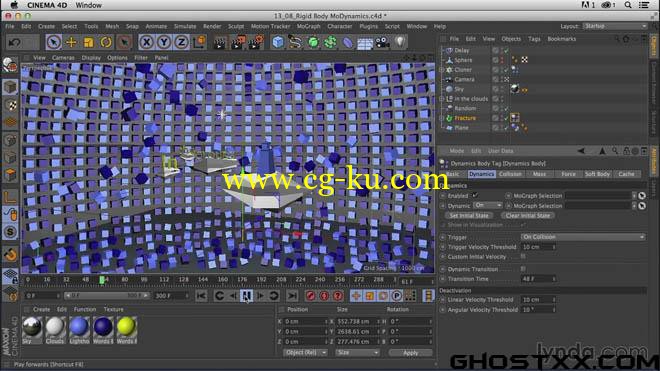Click the Set Initial State button
Image resolution: width=660 pixels, height=371 pixels.
pos(469,216)
